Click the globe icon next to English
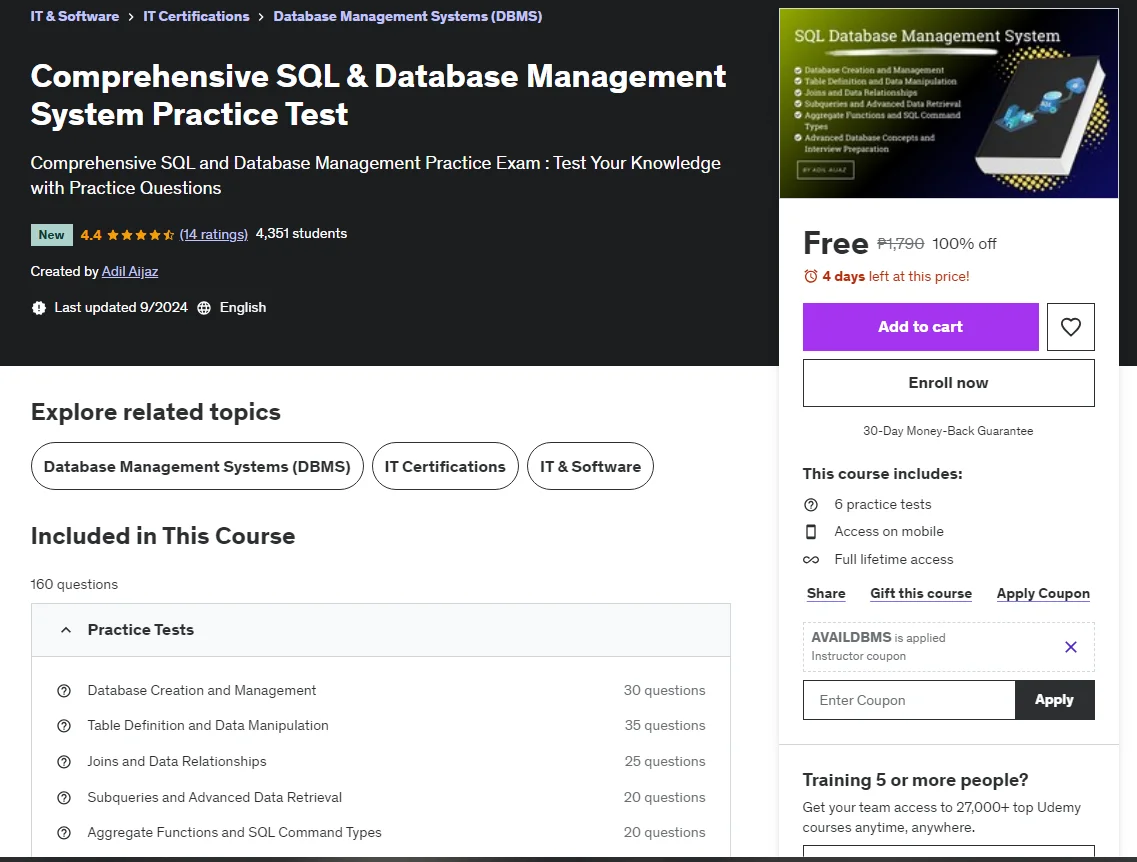Screen dimensions: 1137x862 tap(204, 307)
